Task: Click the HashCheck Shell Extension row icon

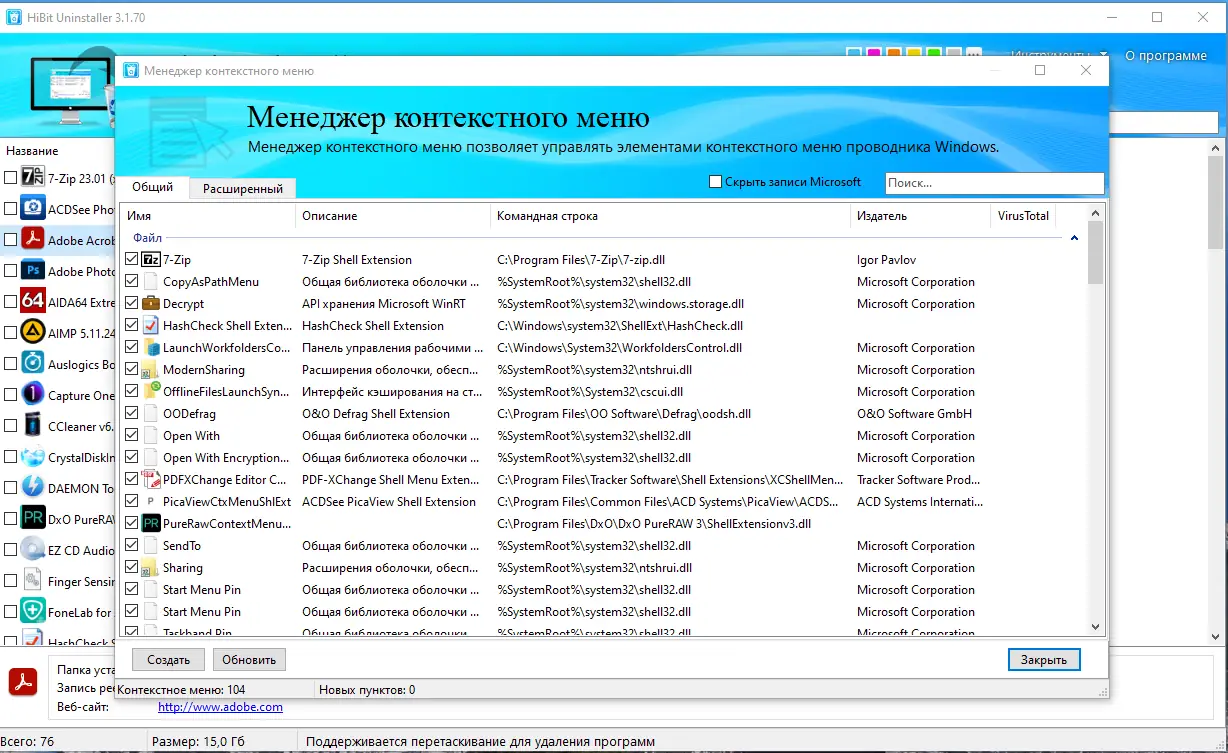Action: (x=151, y=326)
